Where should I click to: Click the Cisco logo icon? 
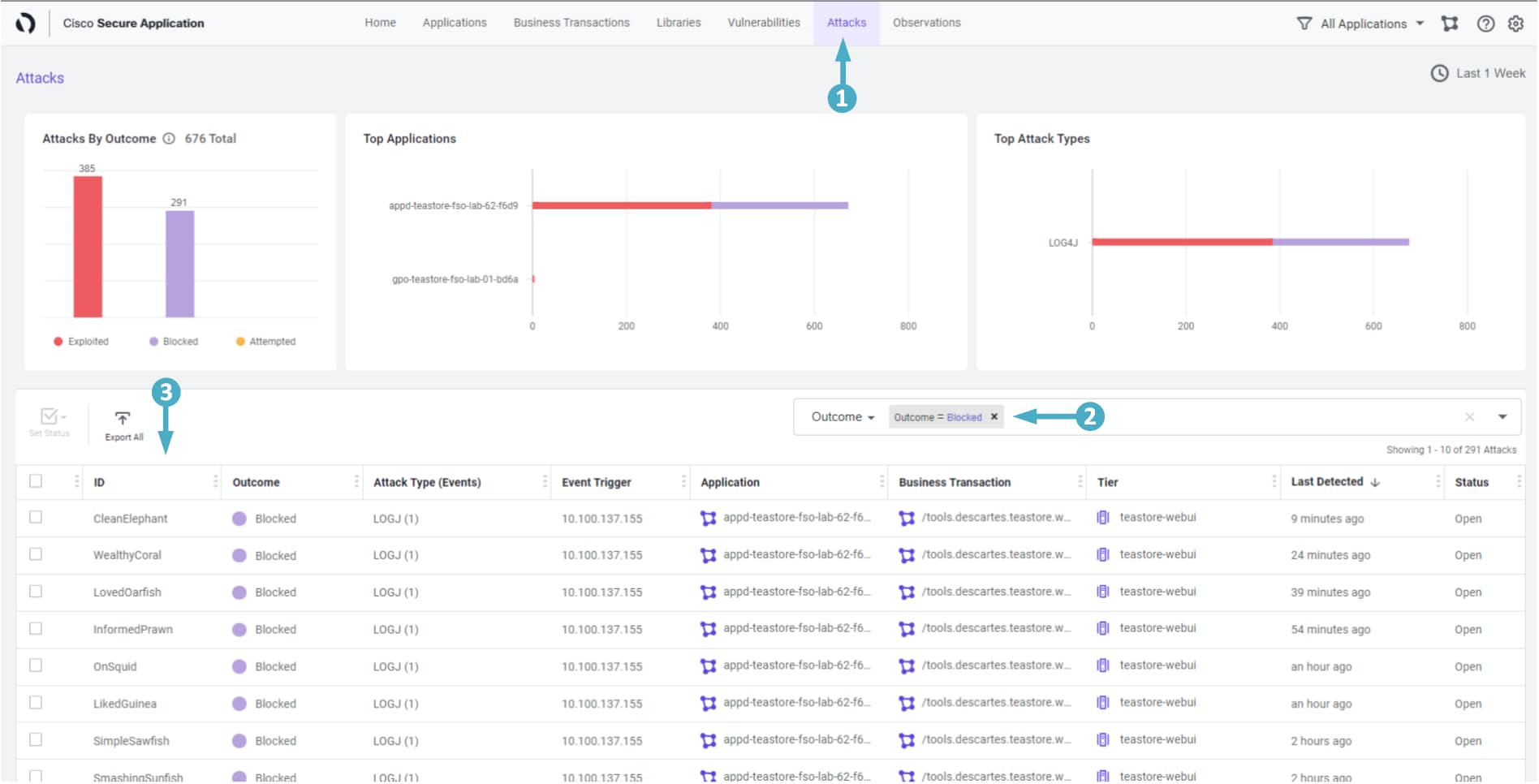point(25,24)
